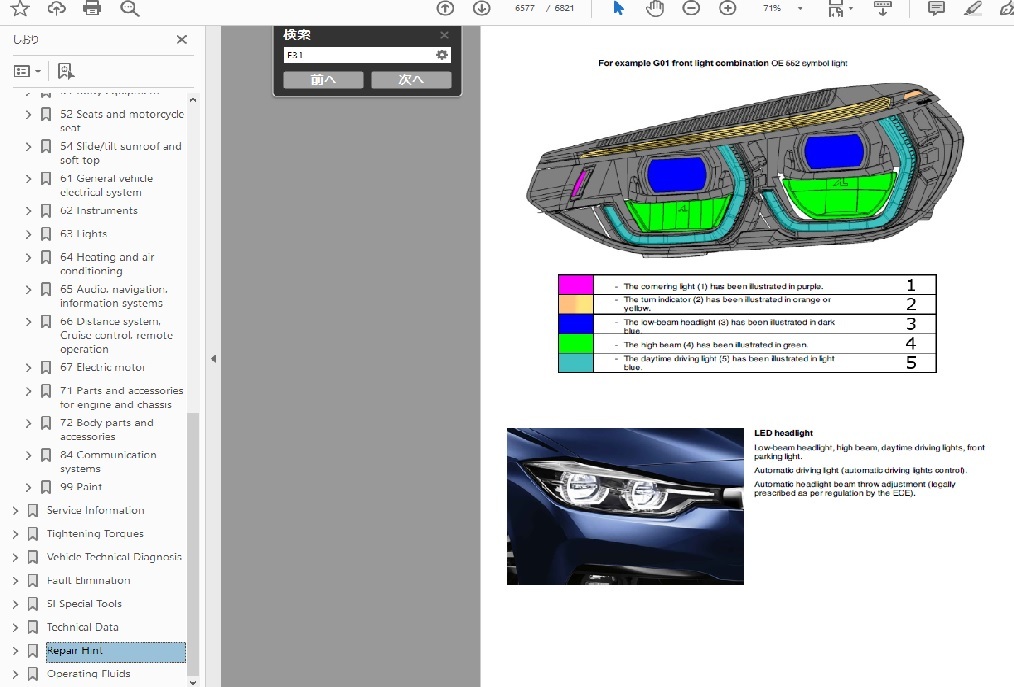
Task: Click the page number field showing 6577
Action: 524,8
